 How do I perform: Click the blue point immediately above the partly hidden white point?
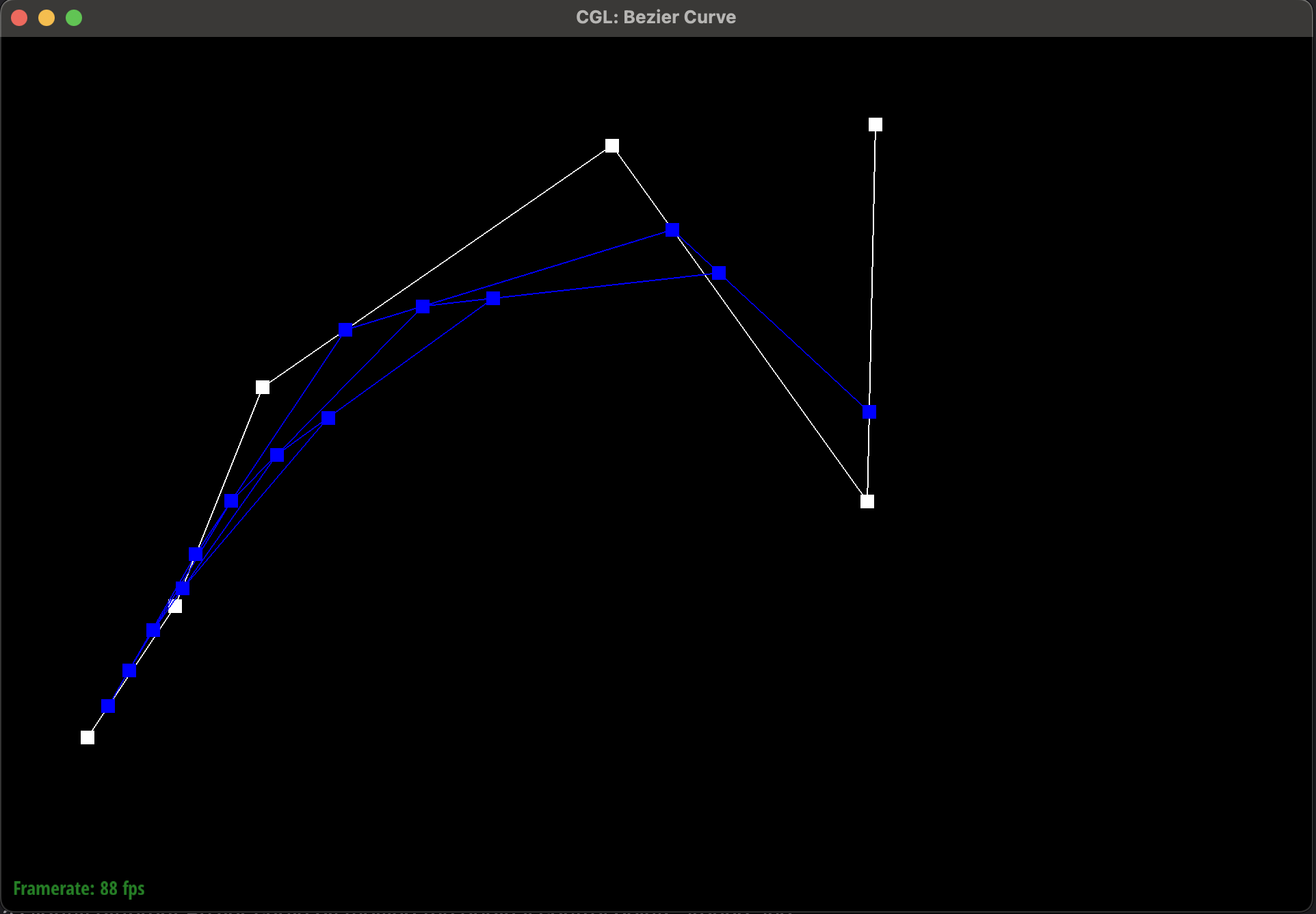tap(183, 588)
